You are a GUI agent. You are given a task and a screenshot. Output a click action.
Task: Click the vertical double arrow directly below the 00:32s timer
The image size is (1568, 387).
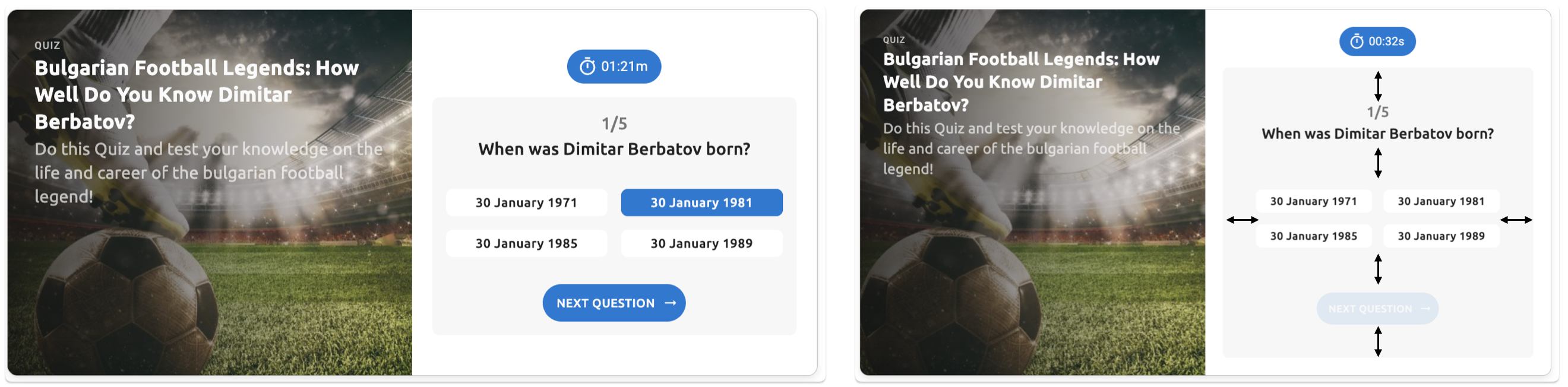(x=1378, y=86)
